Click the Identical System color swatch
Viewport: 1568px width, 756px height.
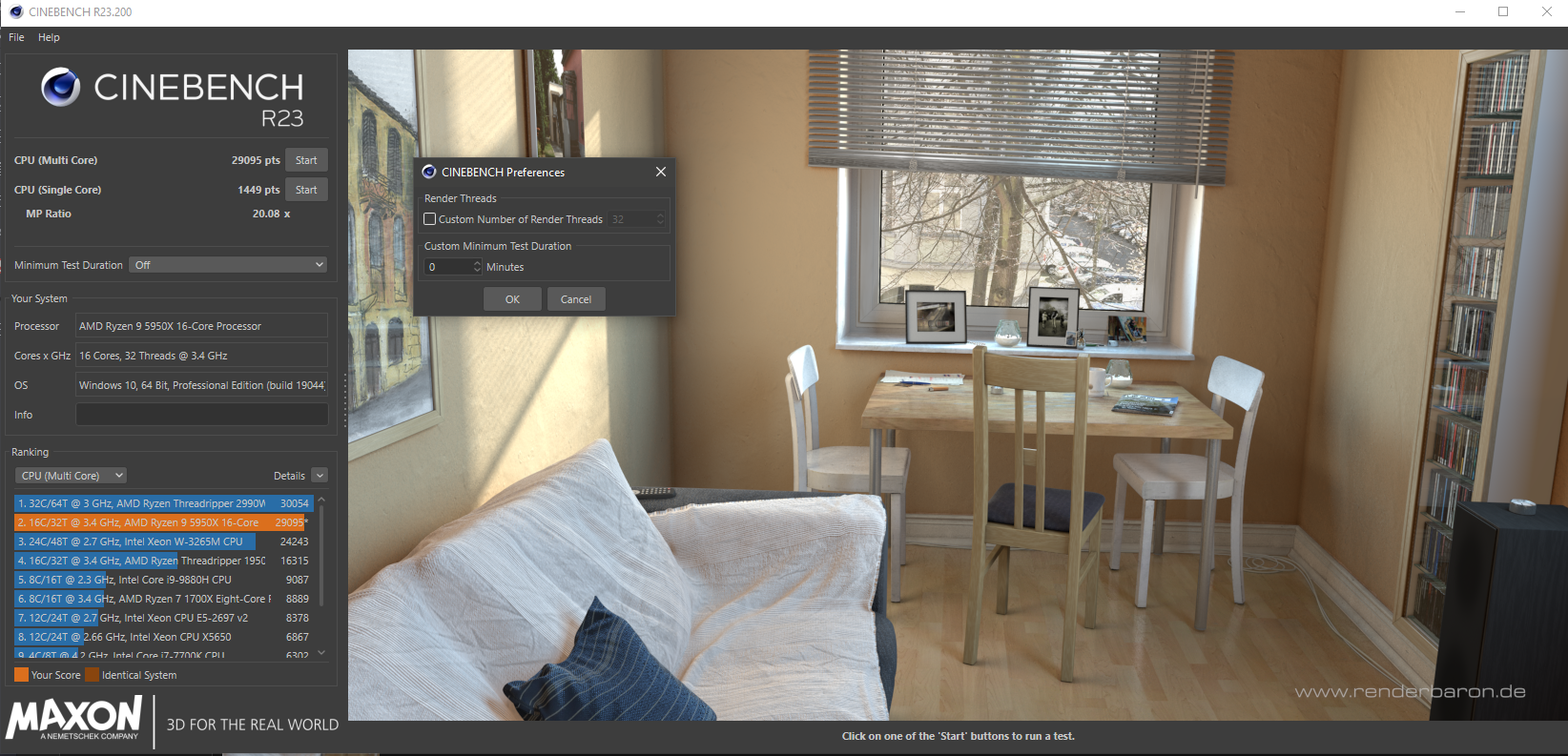92,675
